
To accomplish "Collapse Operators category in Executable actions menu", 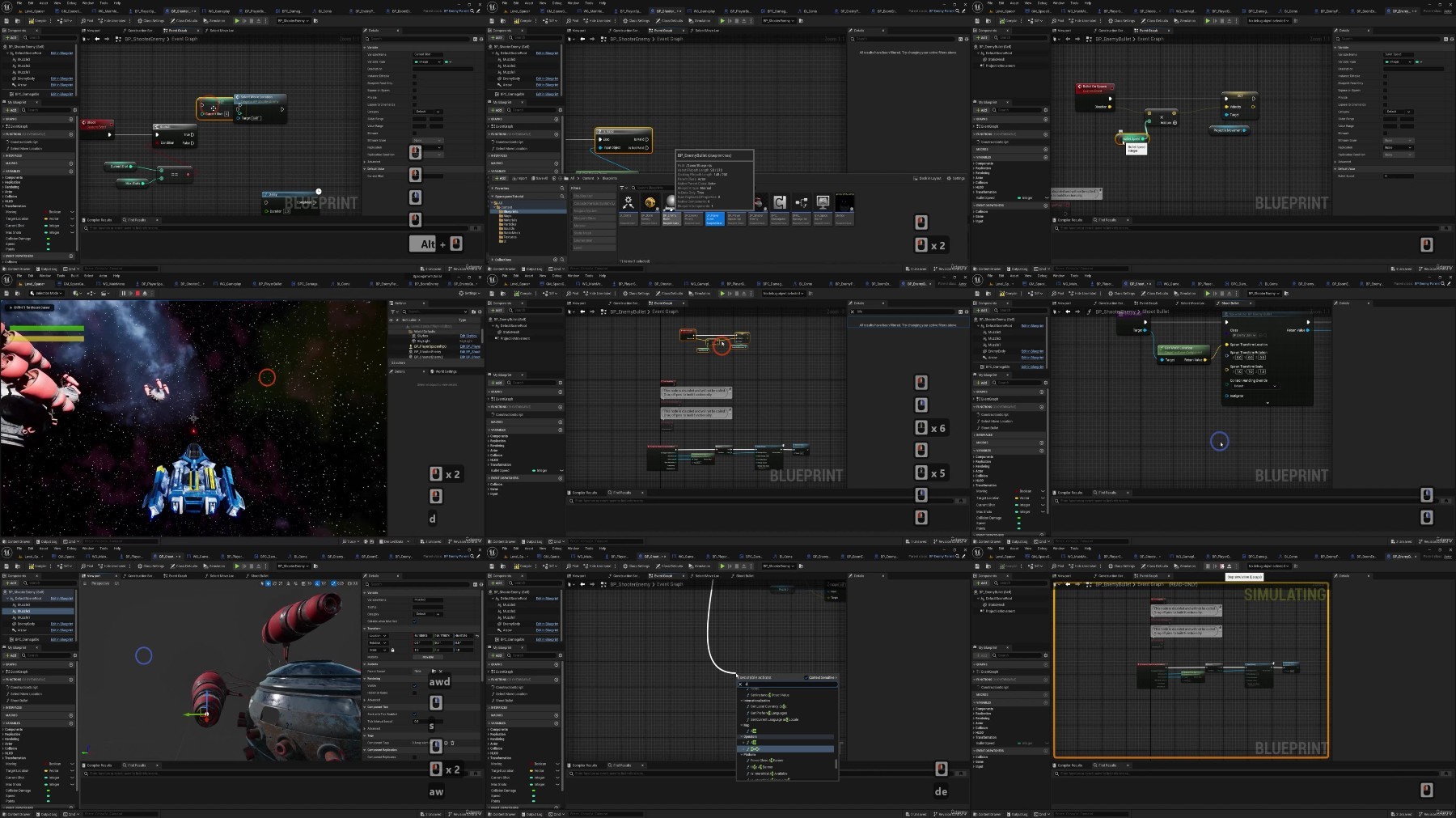I will point(742,736).
